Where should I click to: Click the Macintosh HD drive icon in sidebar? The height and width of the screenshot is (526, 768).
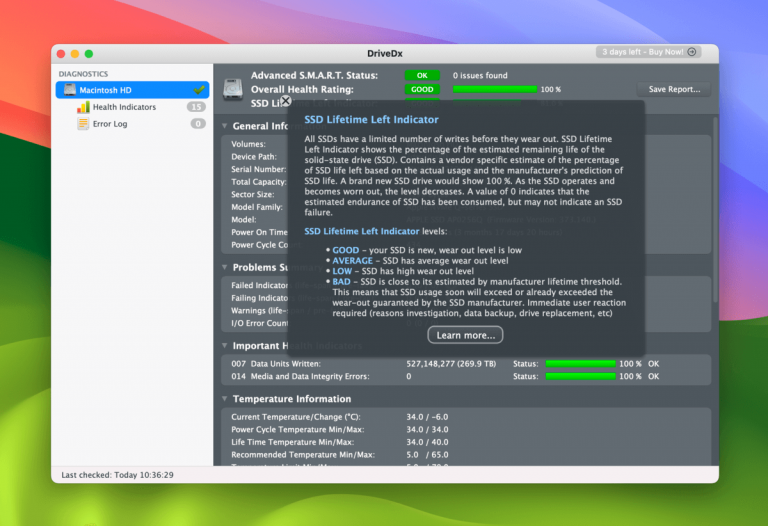point(69,90)
